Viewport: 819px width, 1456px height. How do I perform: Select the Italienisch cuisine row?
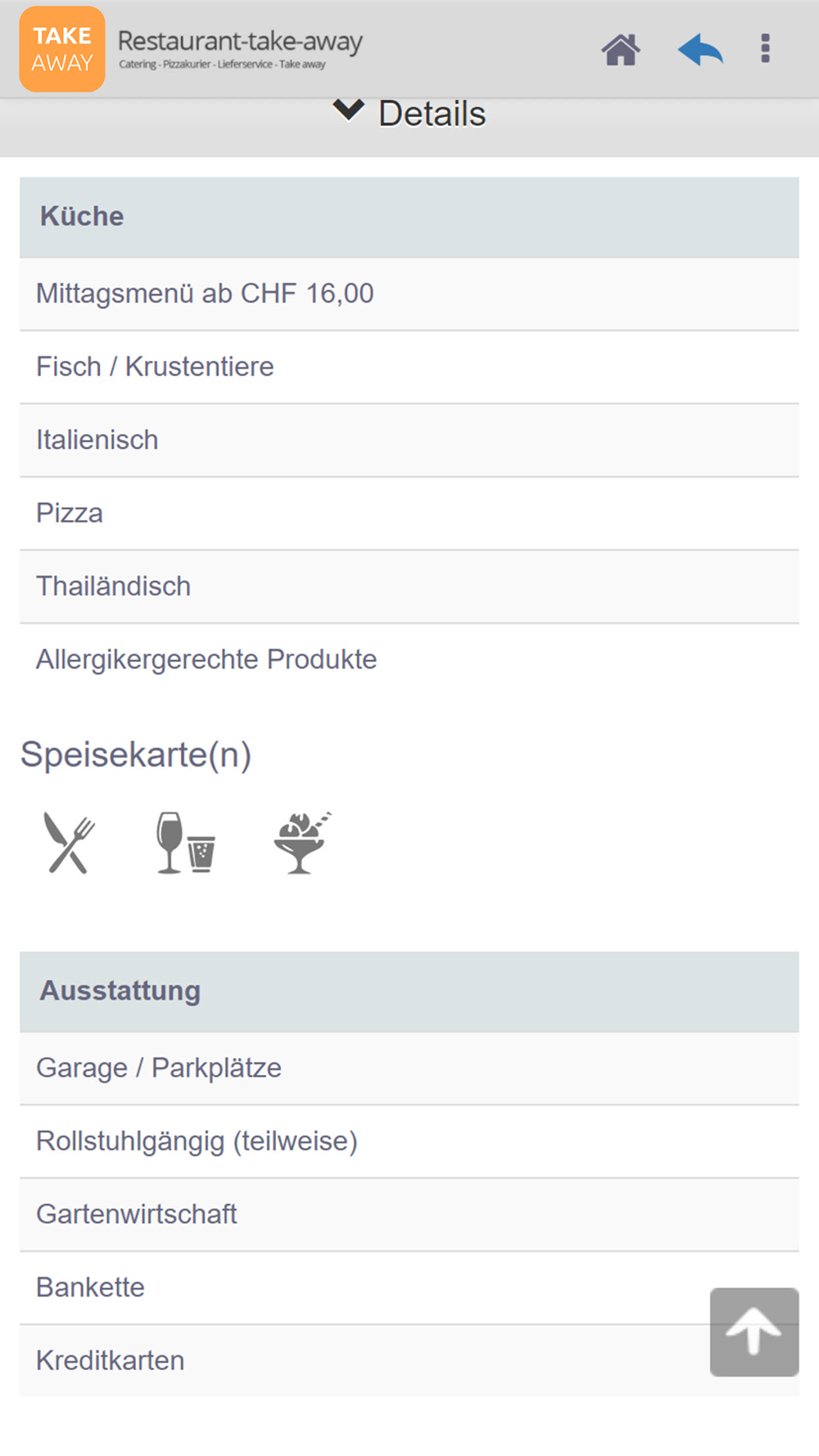(x=409, y=441)
